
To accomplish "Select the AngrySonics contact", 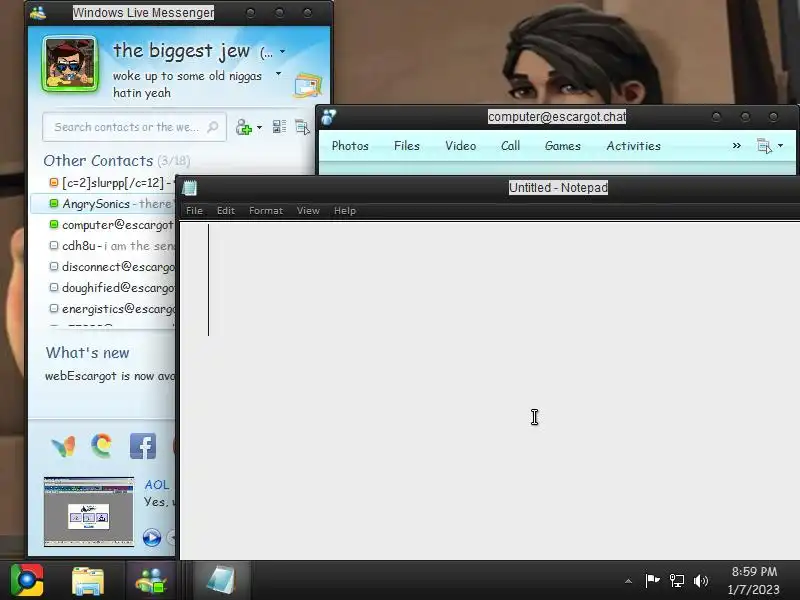I will pos(103,204).
